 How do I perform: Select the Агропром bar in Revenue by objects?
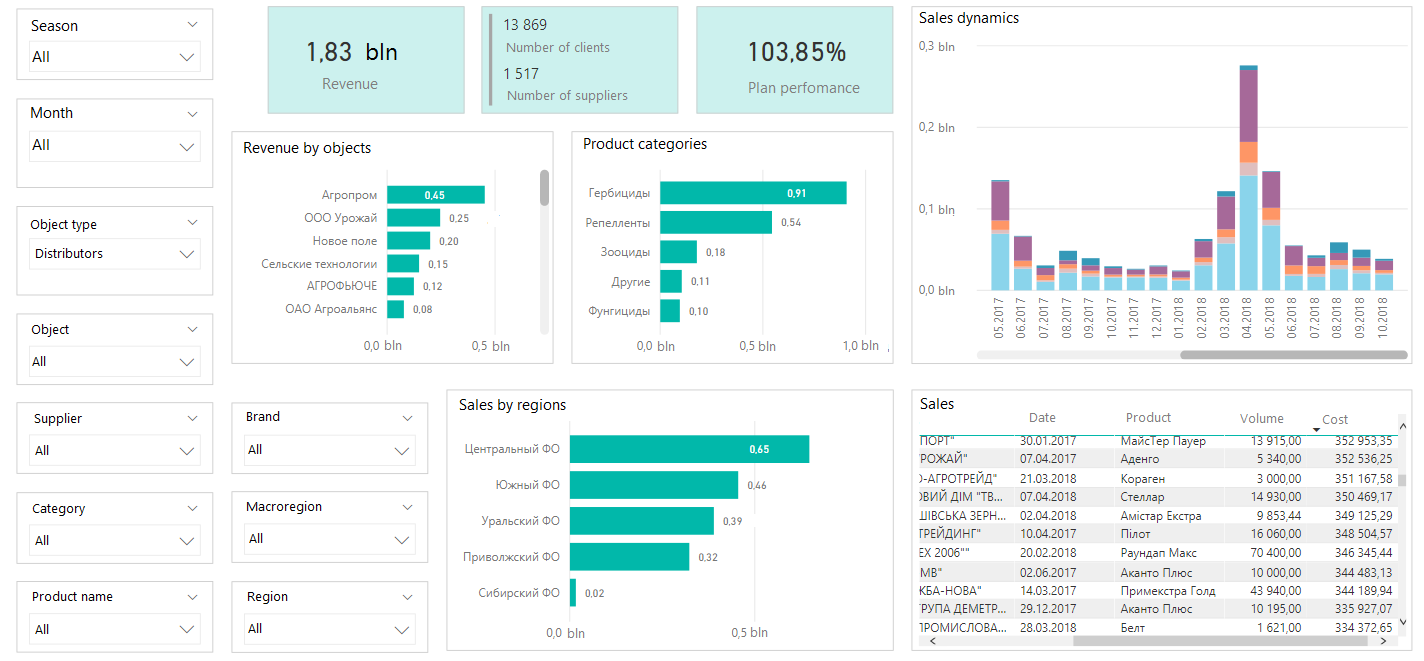point(436,195)
